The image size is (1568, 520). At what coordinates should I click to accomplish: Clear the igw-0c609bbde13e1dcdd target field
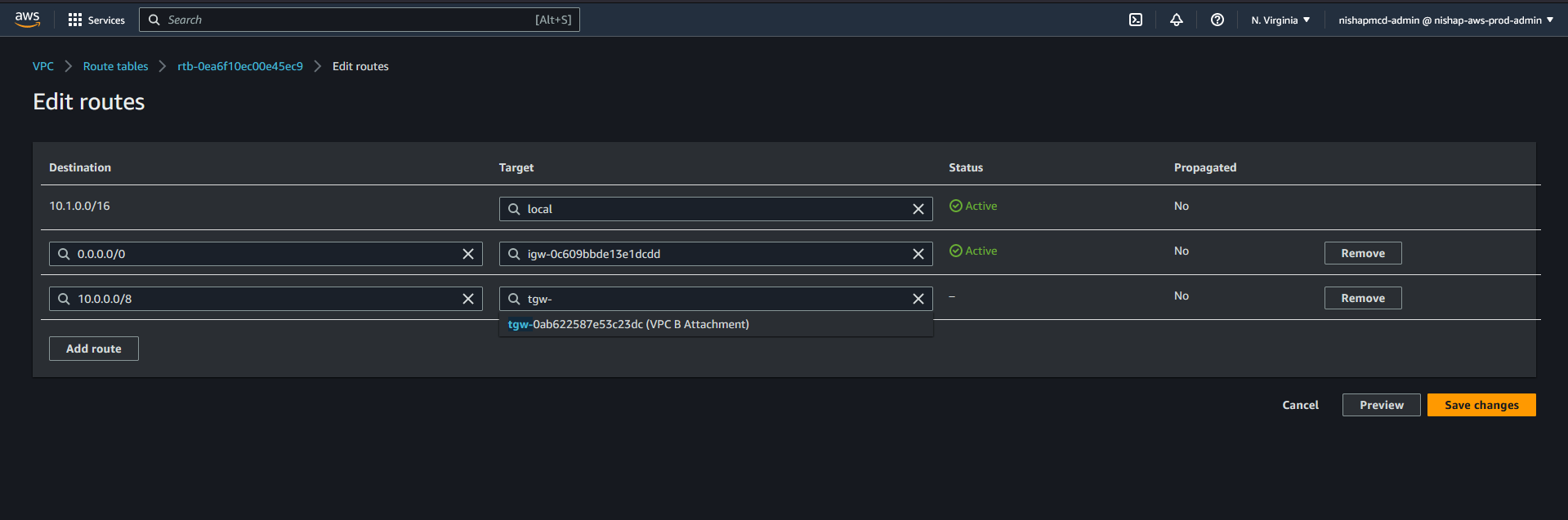click(x=918, y=254)
